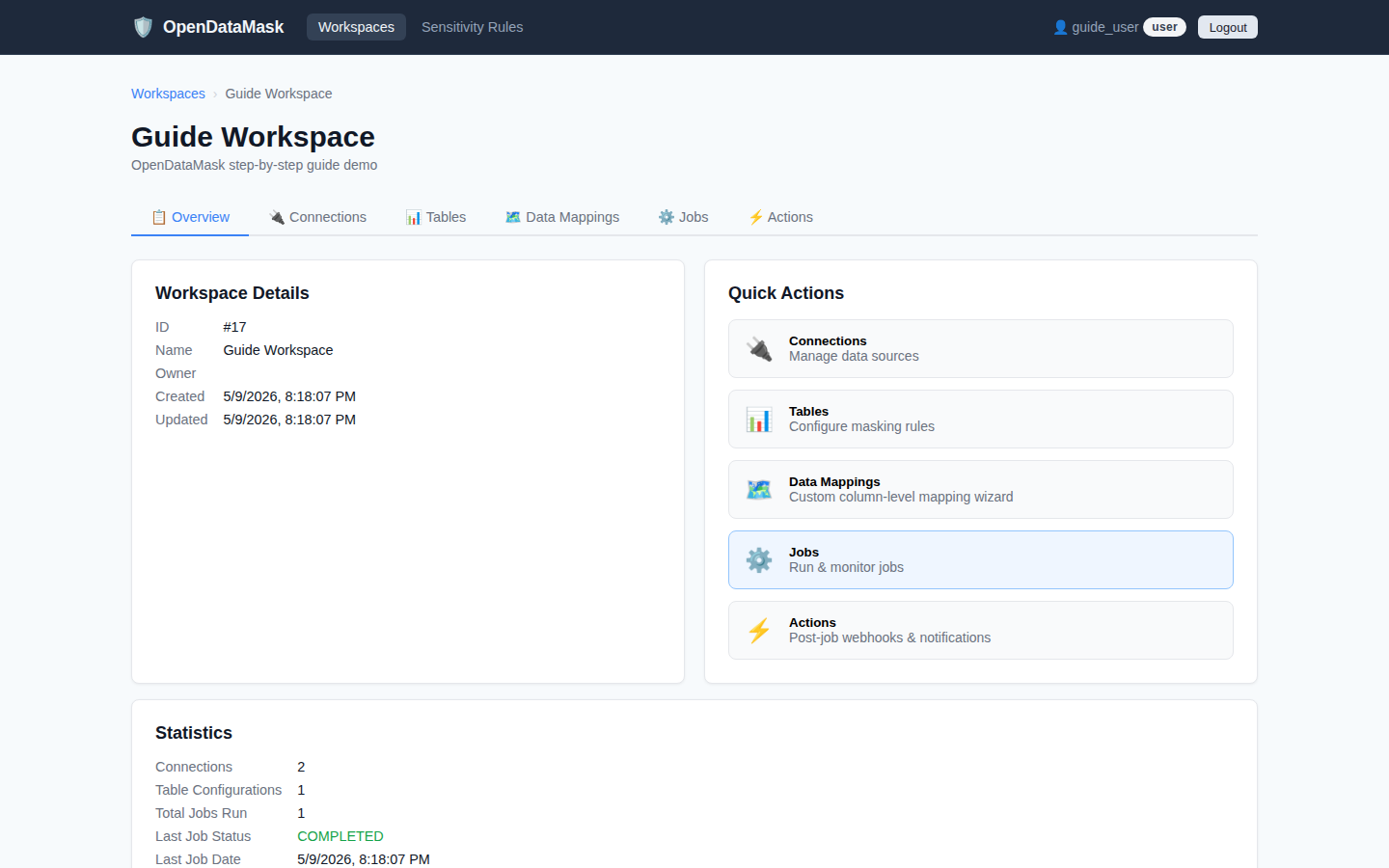Image resolution: width=1389 pixels, height=868 pixels.
Task: Click the Created date value
Action: click(289, 396)
